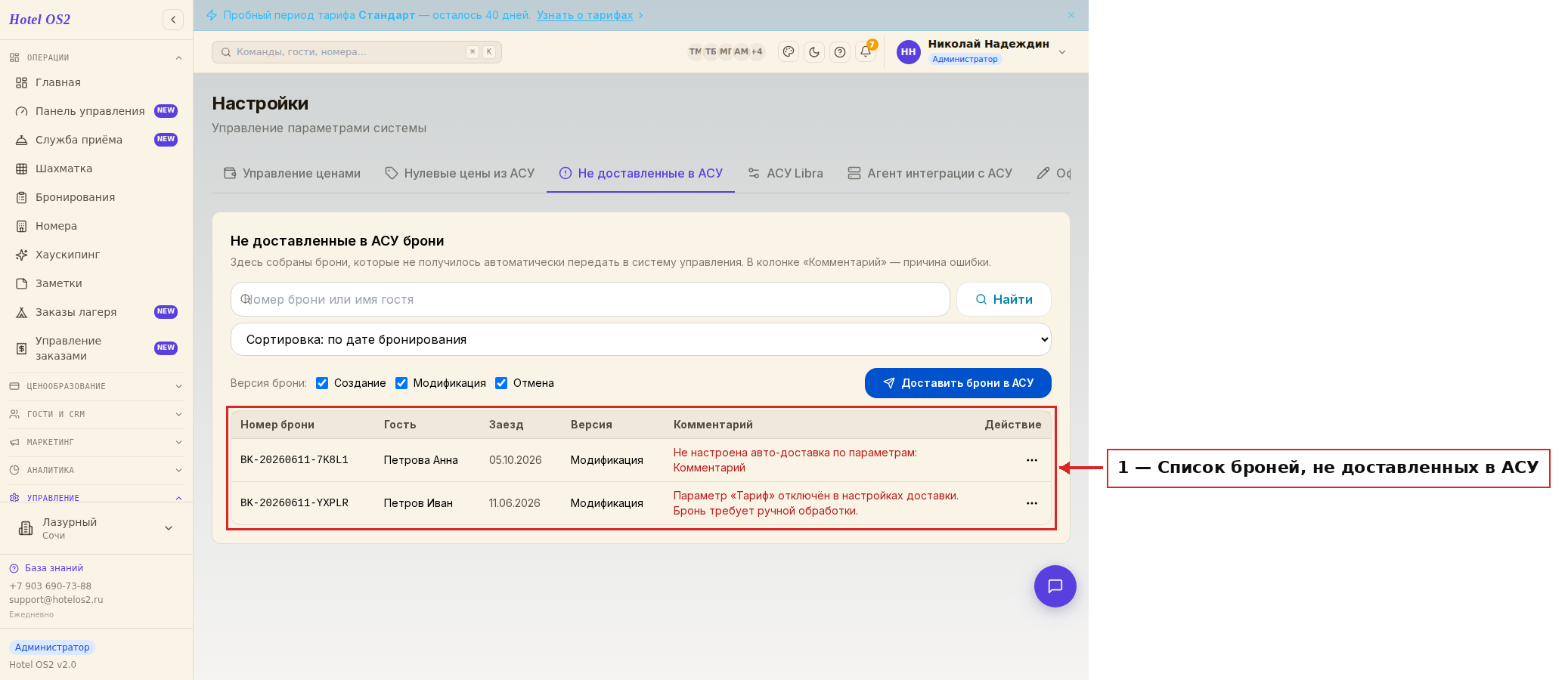1568x680 pixels.
Task: Uncheck the Модификация version checkbox
Action: 401,383
